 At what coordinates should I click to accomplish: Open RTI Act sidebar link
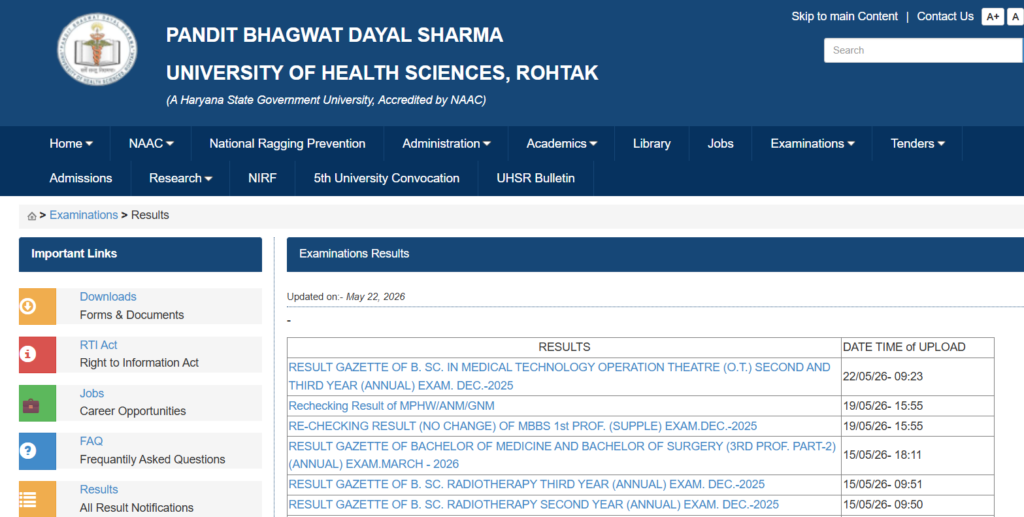99,345
